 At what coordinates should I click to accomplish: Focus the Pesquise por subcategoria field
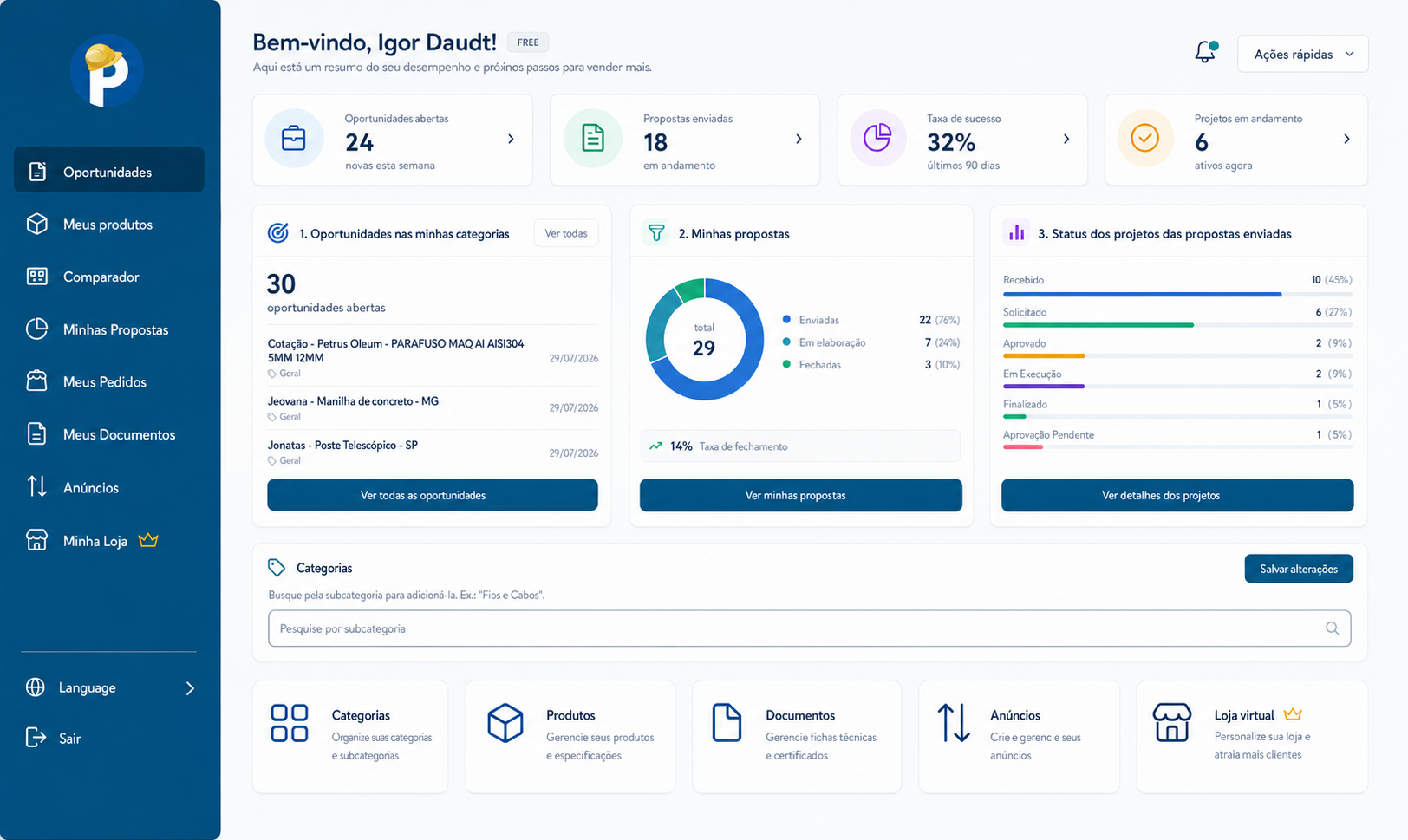pos(809,628)
